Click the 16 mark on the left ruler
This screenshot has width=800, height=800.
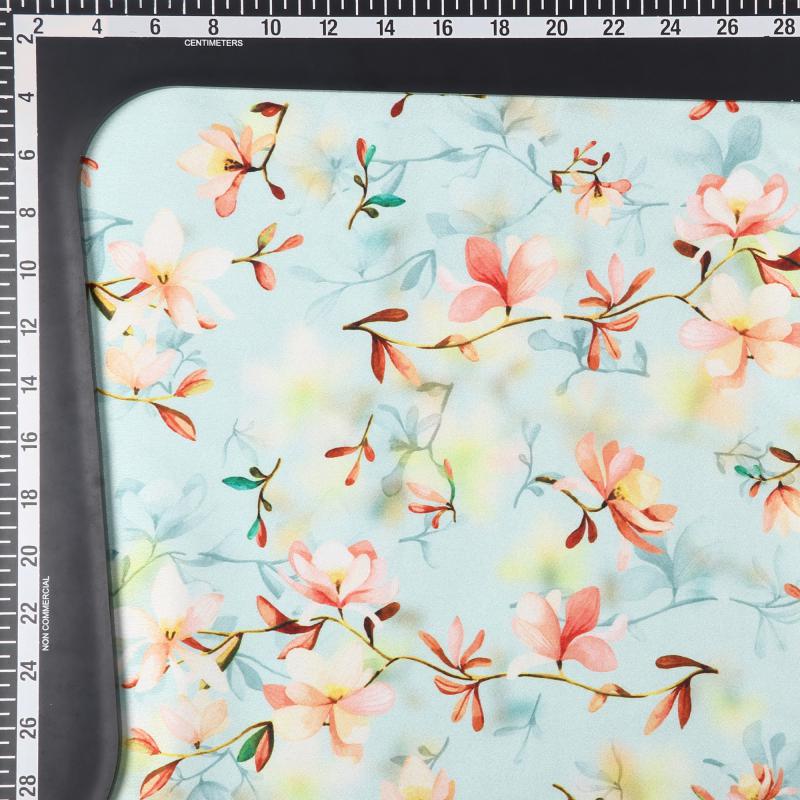point(27,440)
